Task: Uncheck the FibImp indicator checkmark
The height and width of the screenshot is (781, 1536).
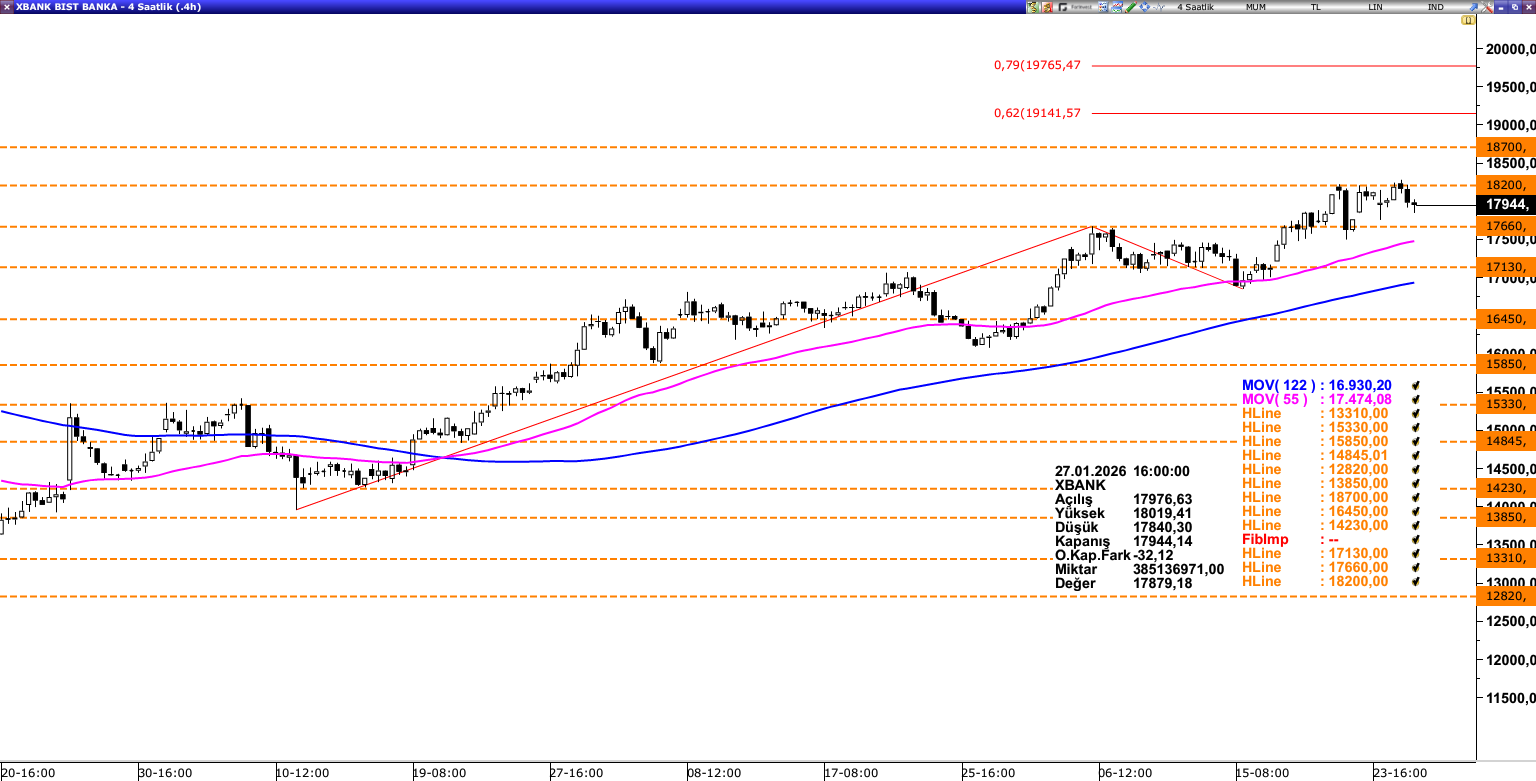Action: point(1415,540)
